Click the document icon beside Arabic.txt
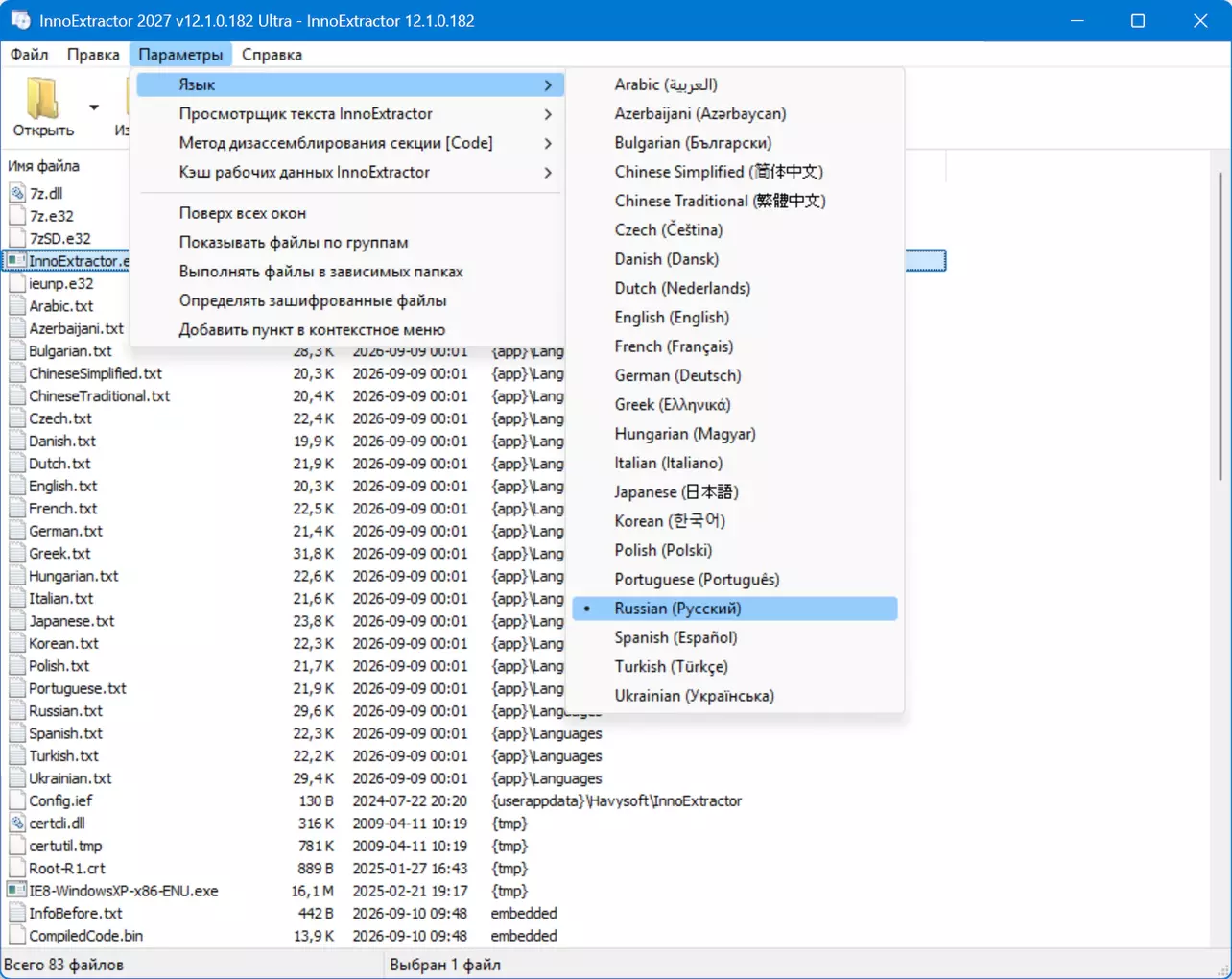The image size is (1232, 979). (17, 306)
